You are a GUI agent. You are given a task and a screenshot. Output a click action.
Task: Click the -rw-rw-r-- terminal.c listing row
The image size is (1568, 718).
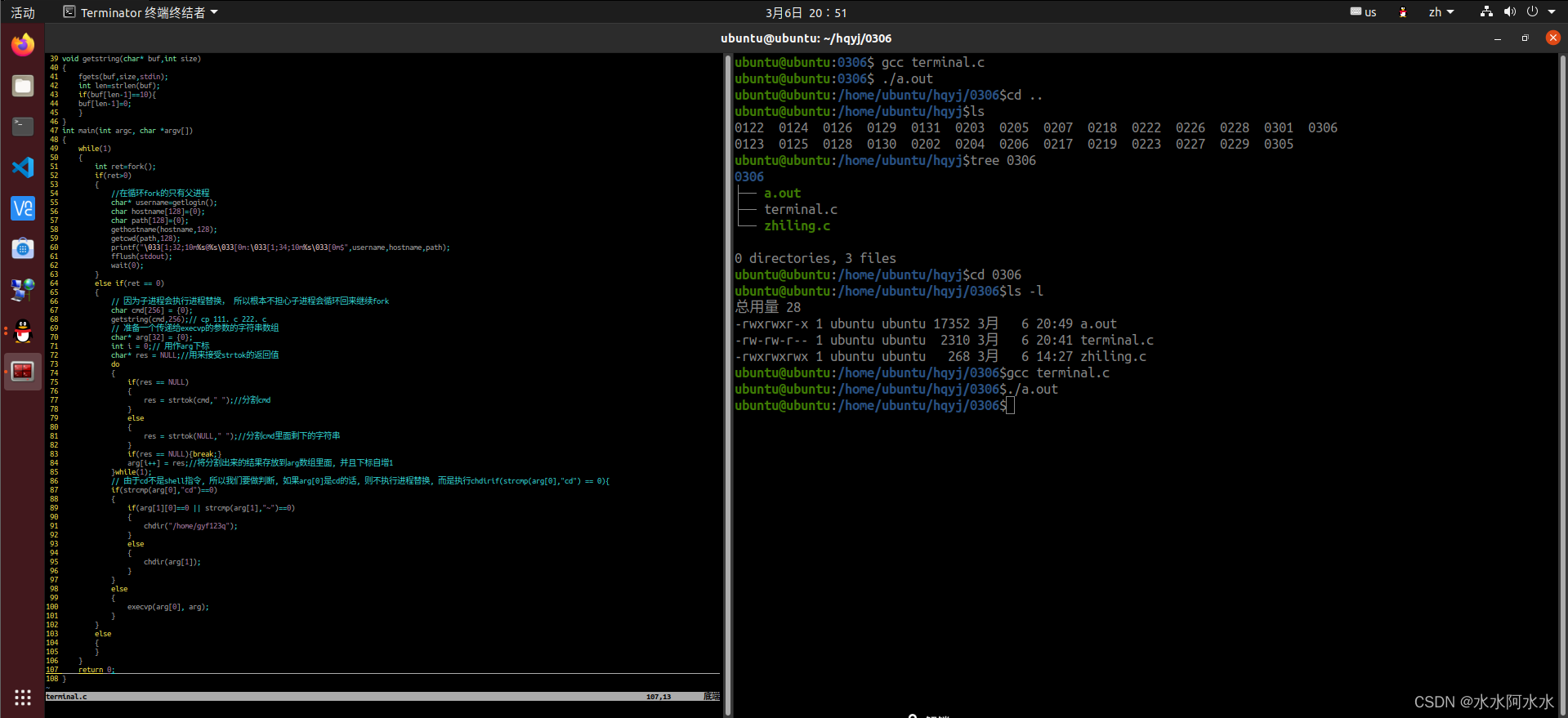pos(944,341)
